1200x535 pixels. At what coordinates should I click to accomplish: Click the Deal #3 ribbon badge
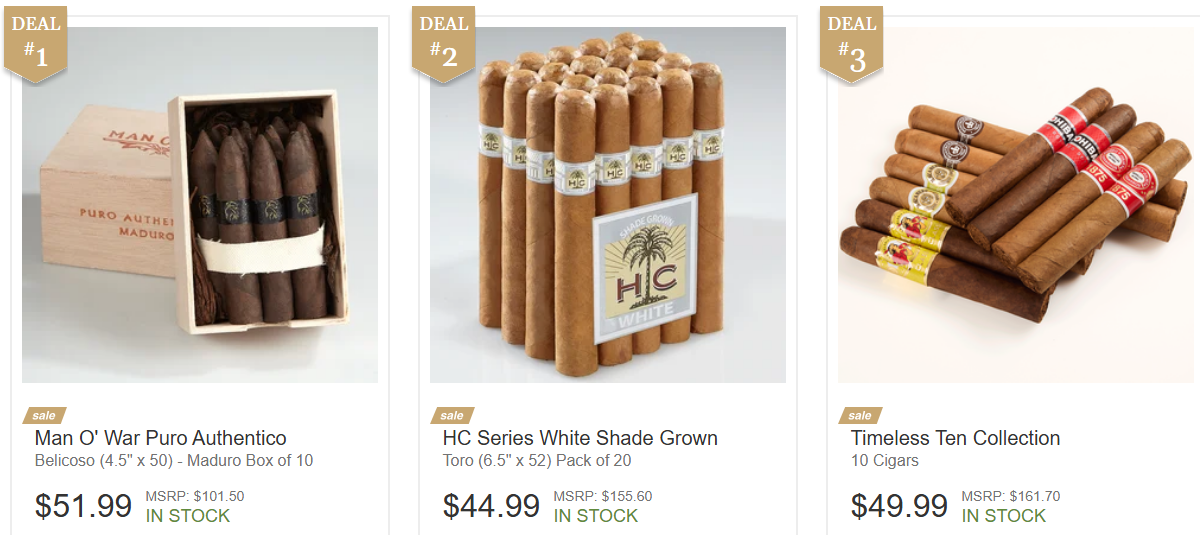click(851, 40)
